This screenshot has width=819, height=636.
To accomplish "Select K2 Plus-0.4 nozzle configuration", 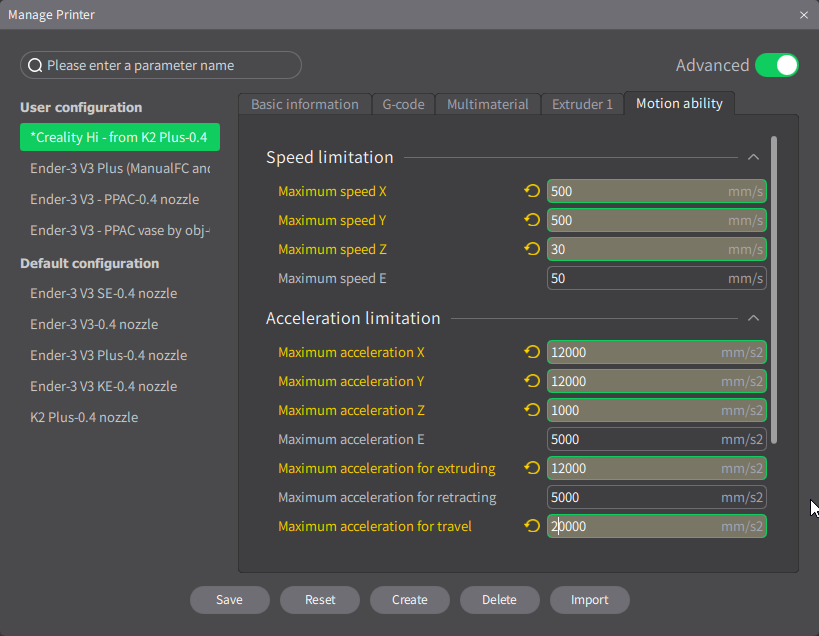I will tap(84, 417).
